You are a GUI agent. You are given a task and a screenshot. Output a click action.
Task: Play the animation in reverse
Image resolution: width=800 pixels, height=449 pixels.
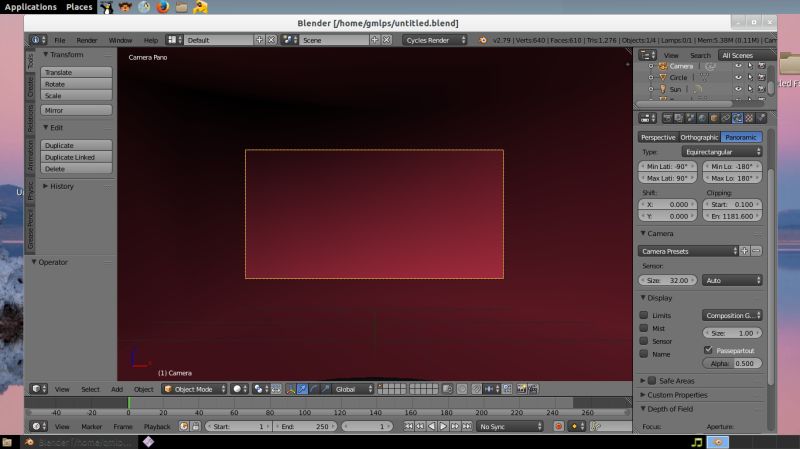[x=432, y=426]
